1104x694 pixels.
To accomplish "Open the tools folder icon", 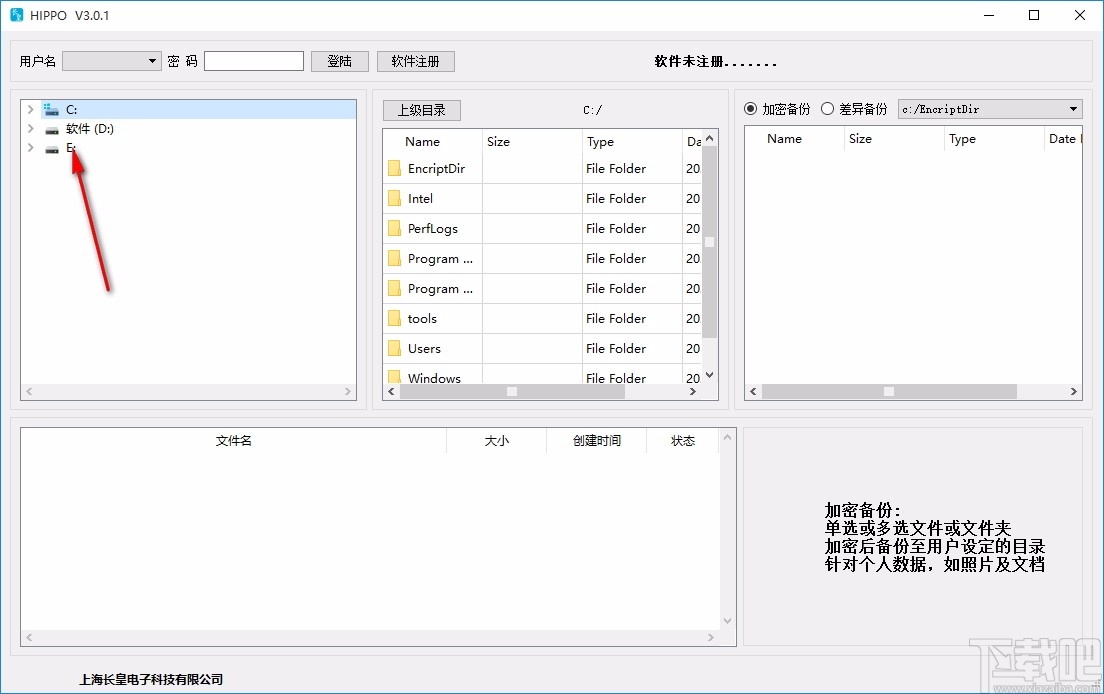I will 394,318.
